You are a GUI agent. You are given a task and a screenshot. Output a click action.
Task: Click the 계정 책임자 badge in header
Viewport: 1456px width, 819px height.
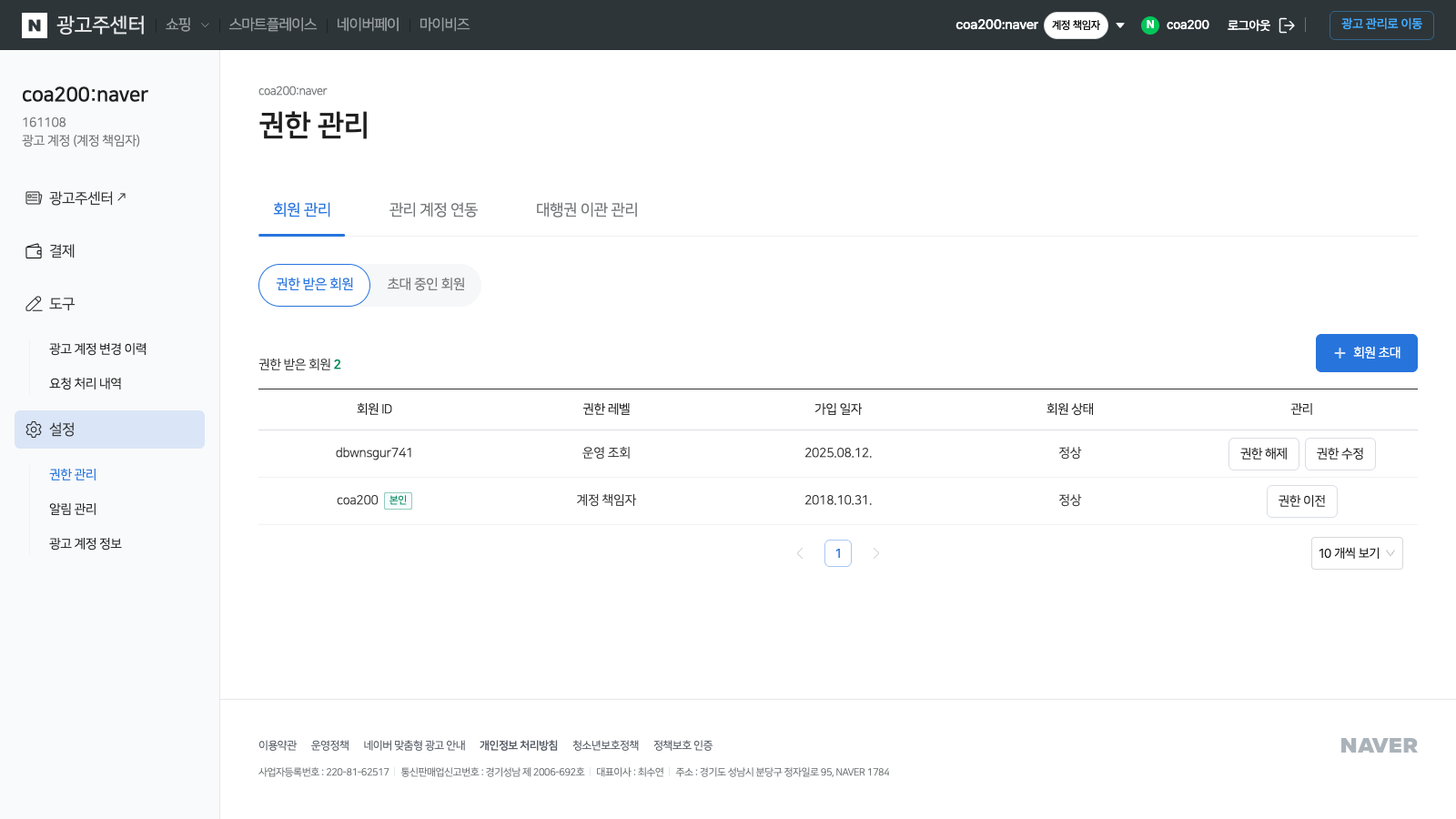pyautogui.click(x=1076, y=25)
